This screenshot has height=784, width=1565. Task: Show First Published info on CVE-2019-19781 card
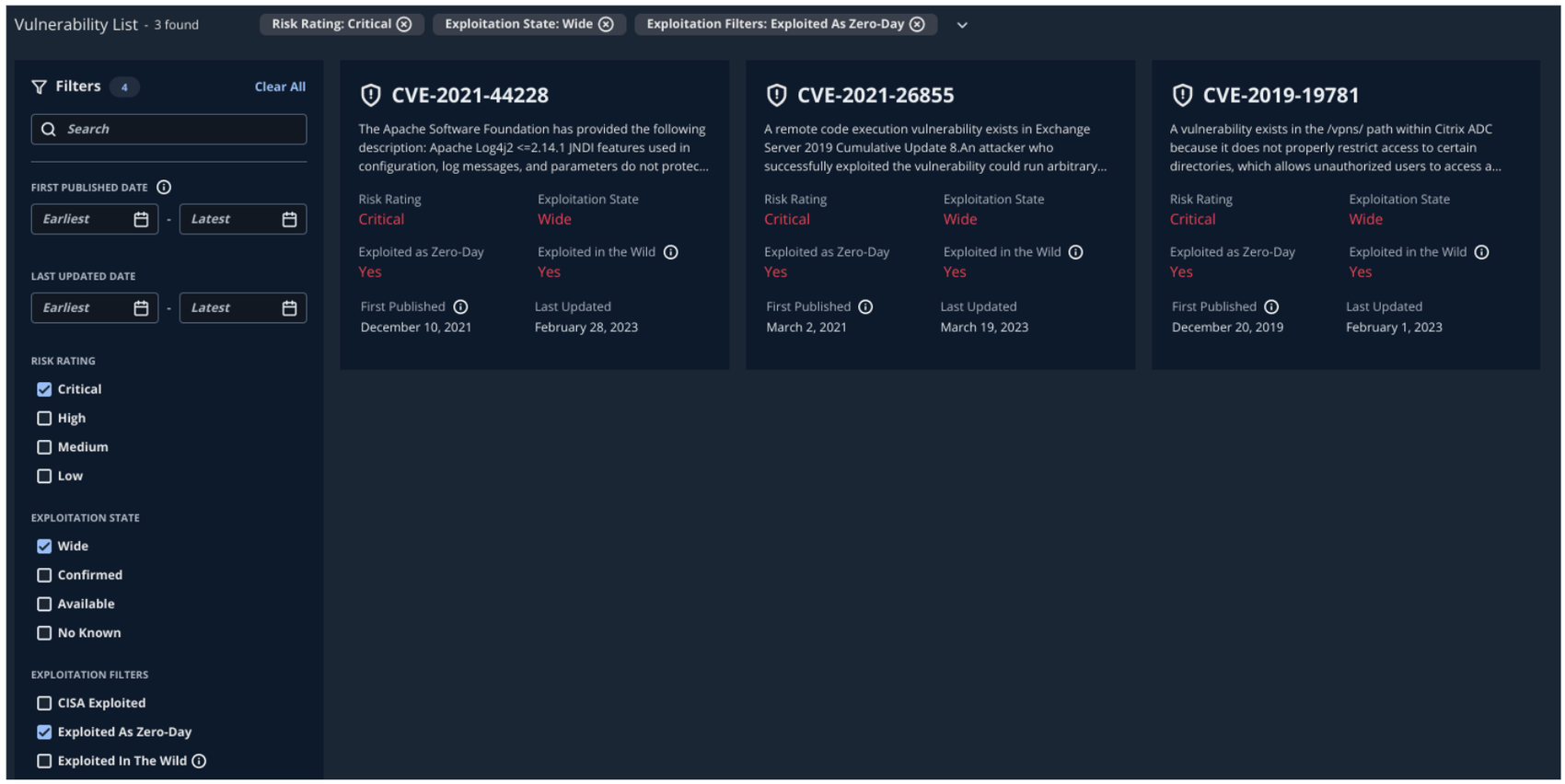click(1271, 306)
